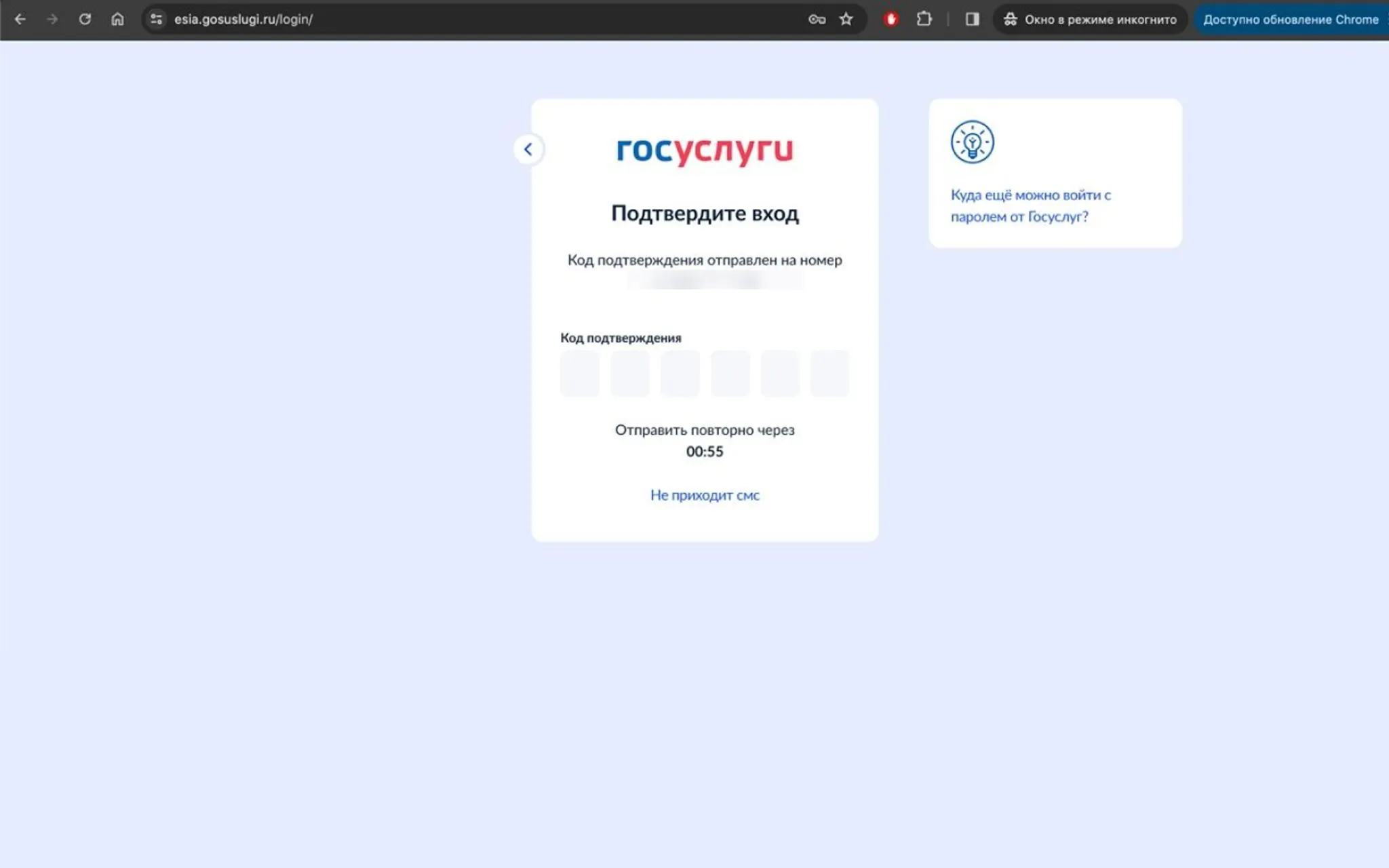
Task: View site information icon in address bar
Action: [156, 19]
